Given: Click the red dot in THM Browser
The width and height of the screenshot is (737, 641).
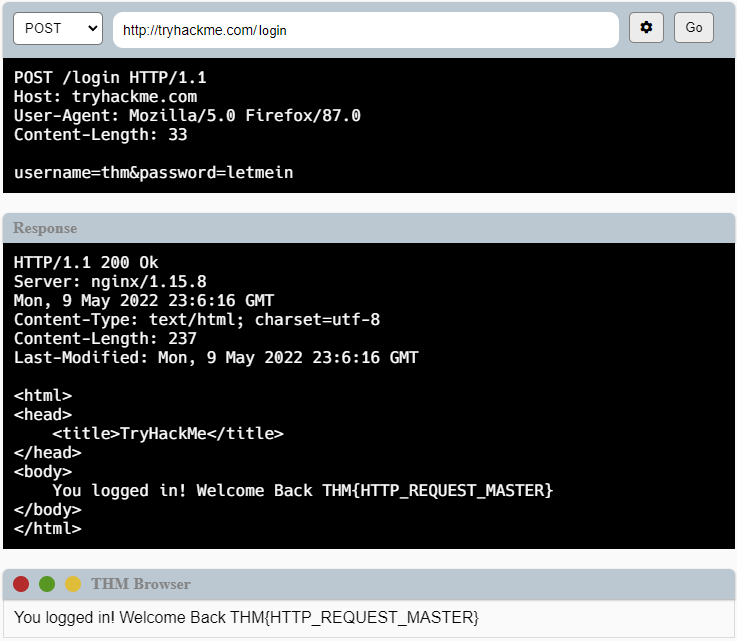Looking at the screenshot, I should [21, 584].
